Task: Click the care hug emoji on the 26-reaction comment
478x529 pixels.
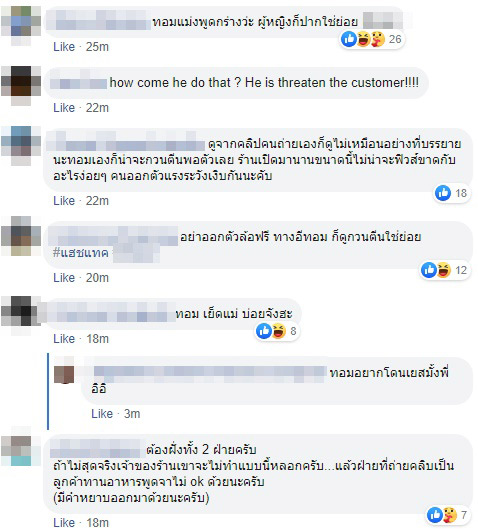Action: point(377,39)
